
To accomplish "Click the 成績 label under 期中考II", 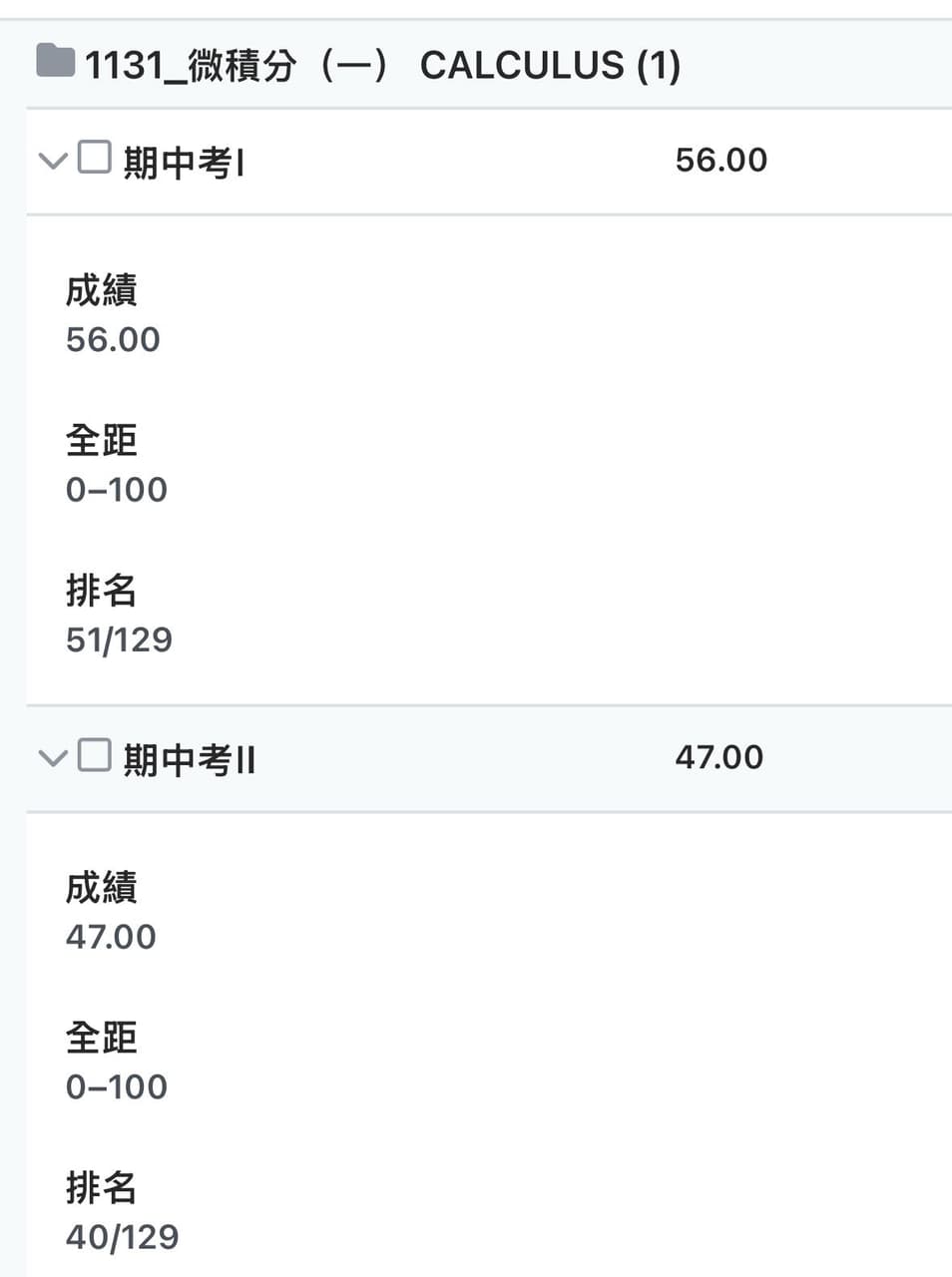I will coord(101,887).
